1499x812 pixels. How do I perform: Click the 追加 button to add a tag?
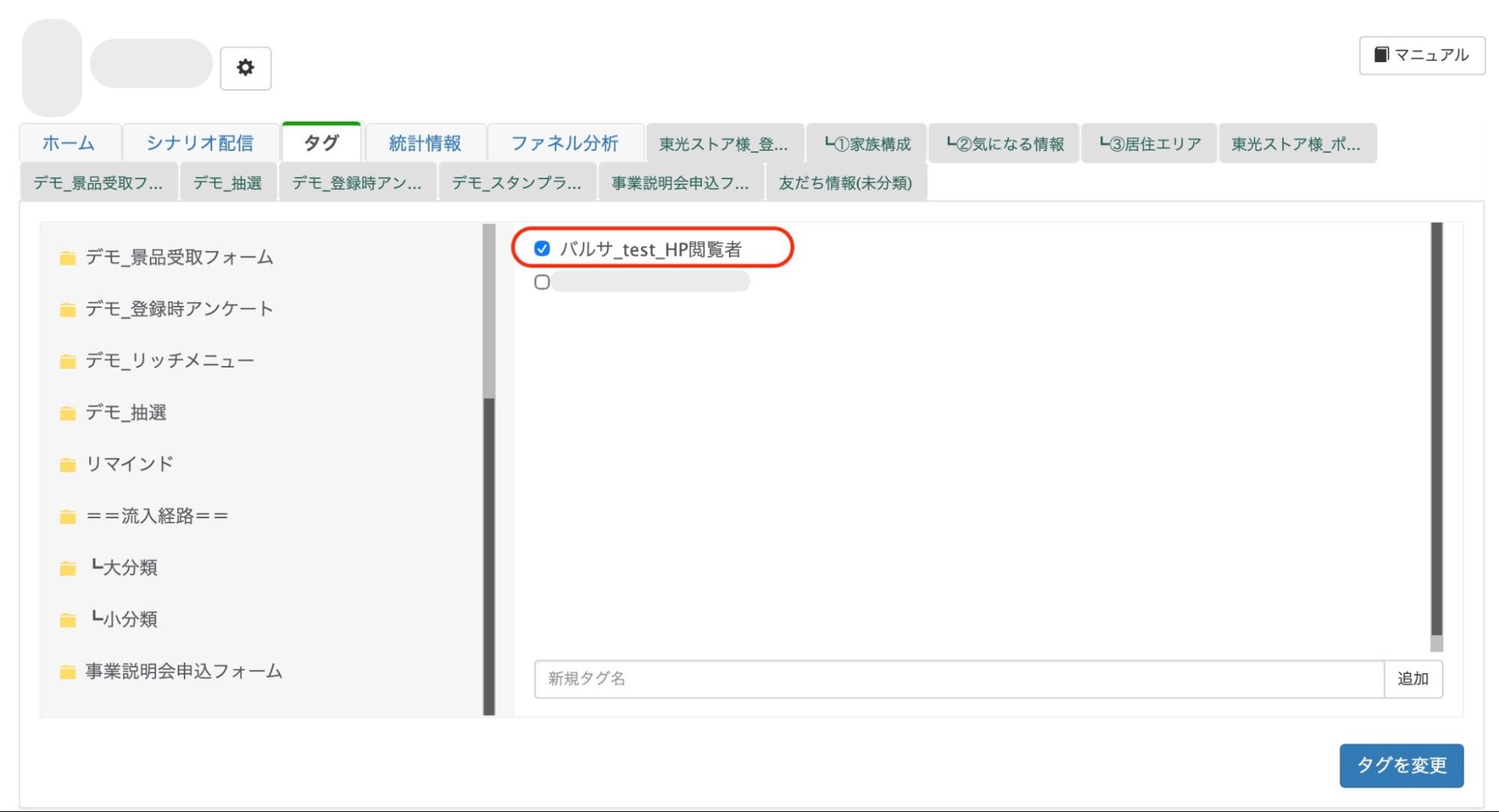point(1414,679)
